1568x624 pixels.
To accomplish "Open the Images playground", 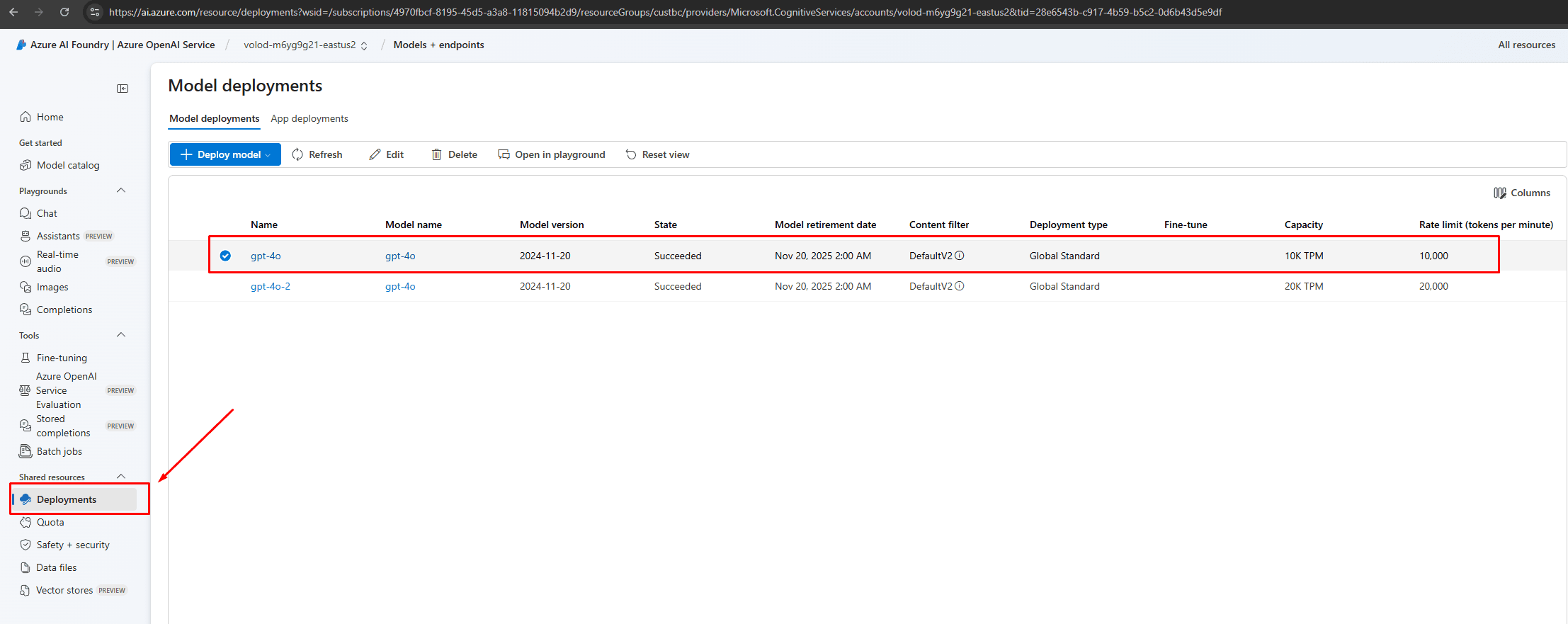I will 52,287.
